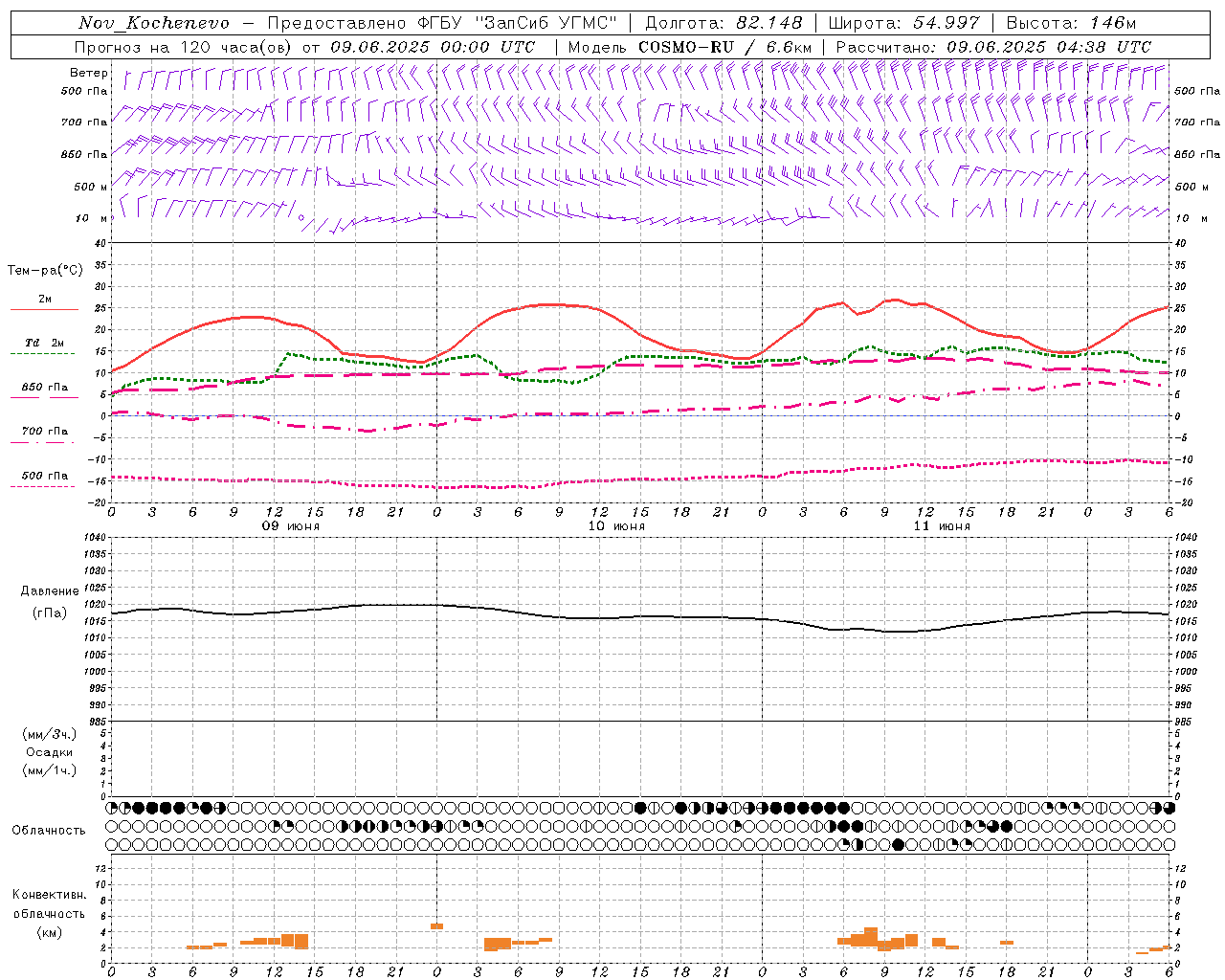Click the 'Высота: 146м' elevation value

tap(1071, 23)
